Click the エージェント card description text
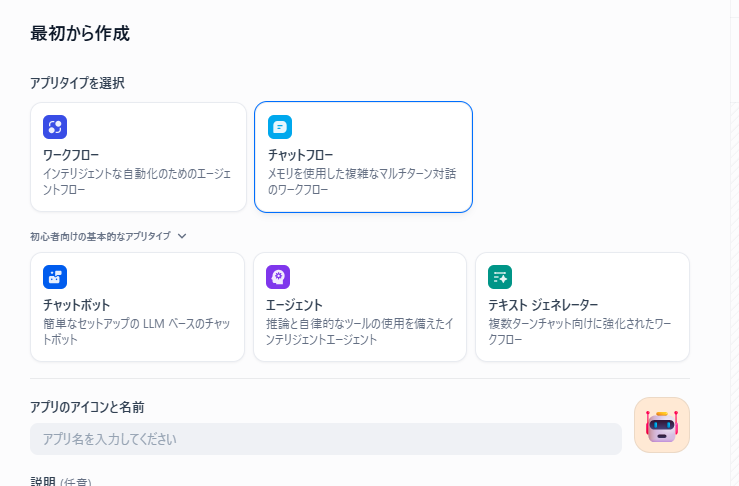 click(358, 331)
